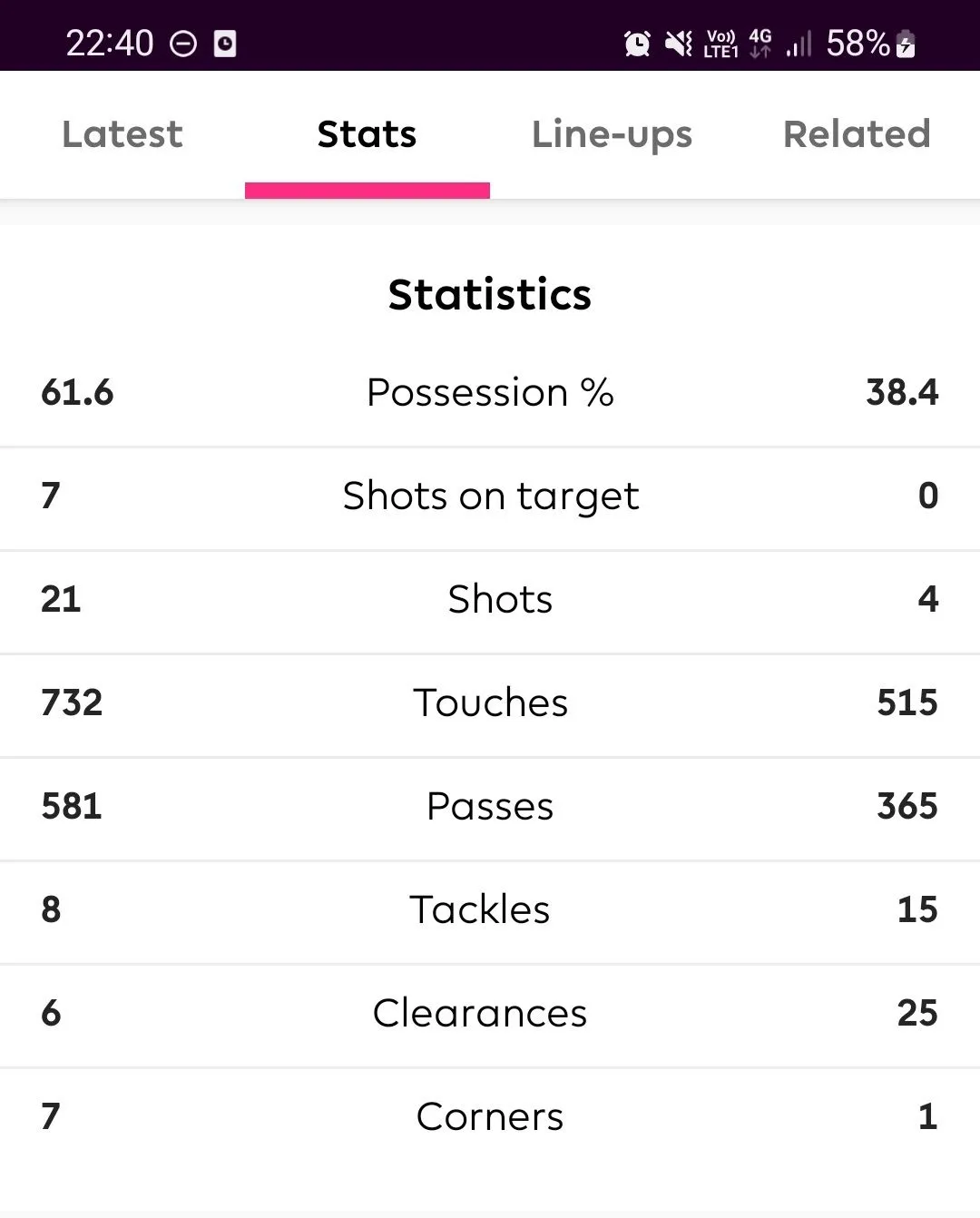Tap the signal strength bars icon

click(799, 44)
